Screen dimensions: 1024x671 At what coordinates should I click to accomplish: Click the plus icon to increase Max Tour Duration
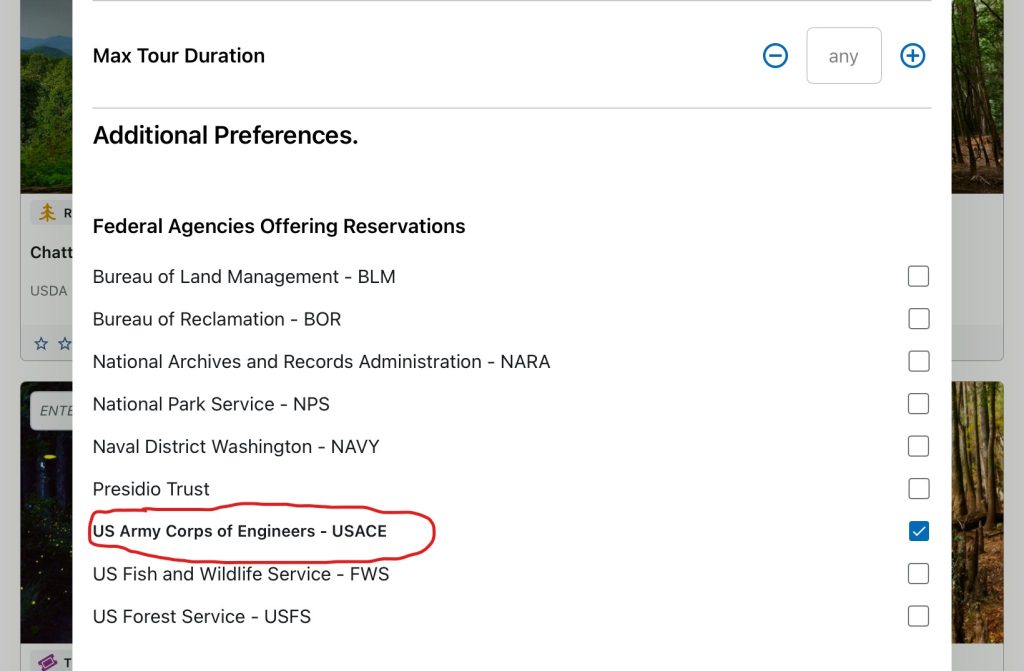coord(912,56)
